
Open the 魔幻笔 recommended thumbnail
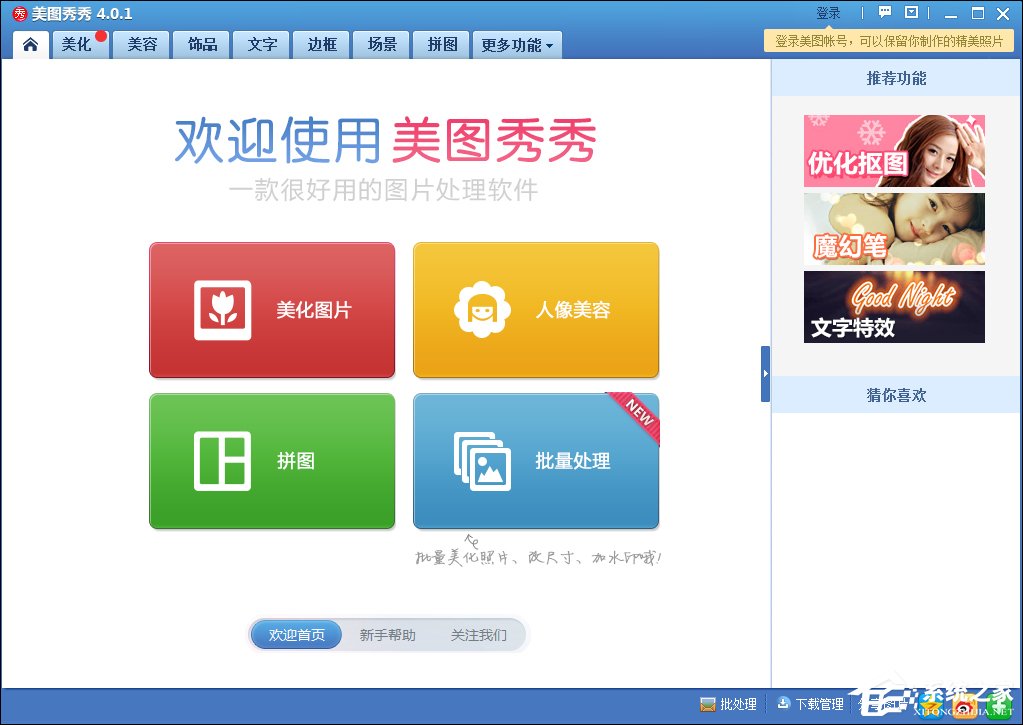point(894,229)
